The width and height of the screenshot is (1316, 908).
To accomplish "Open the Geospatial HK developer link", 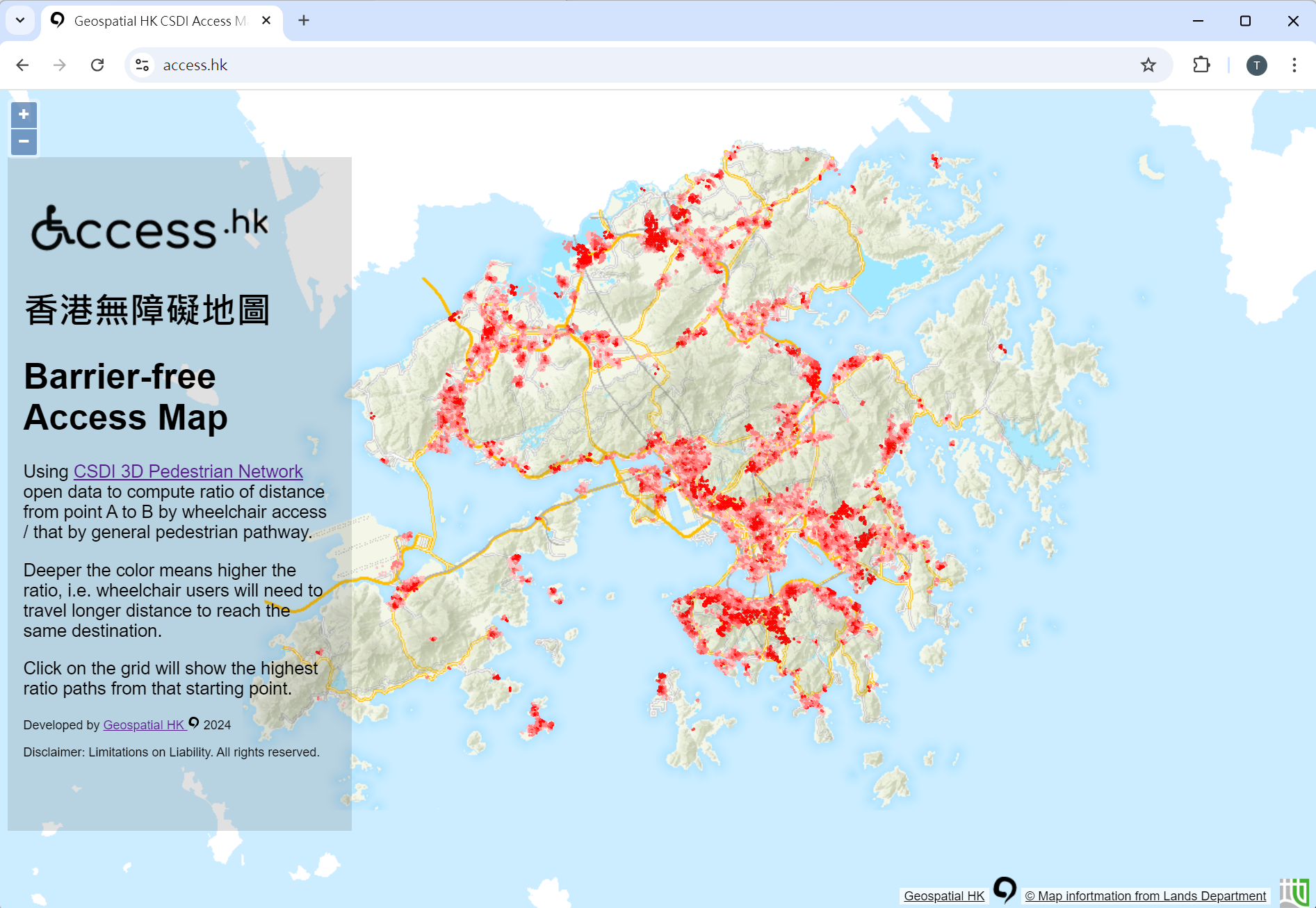I will (x=144, y=725).
